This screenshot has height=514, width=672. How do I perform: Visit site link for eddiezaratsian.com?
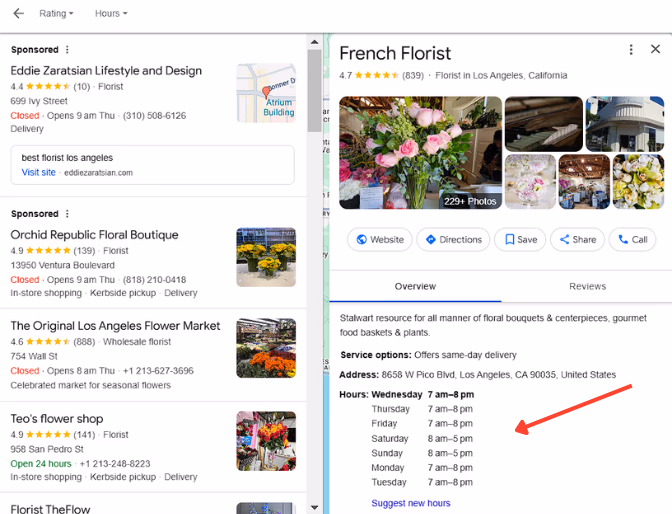point(39,172)
